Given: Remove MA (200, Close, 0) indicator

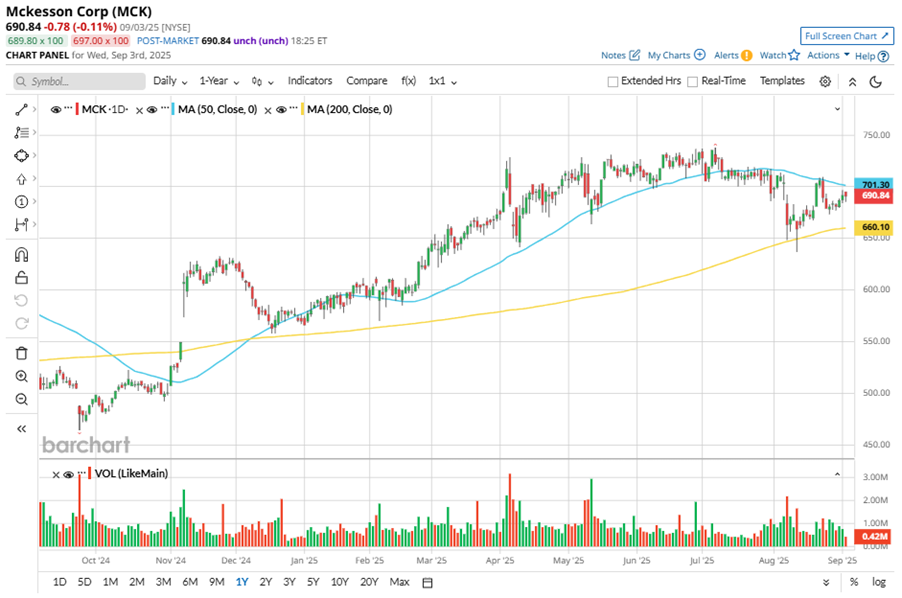Looking at the screenshot, I should (267, 110).
